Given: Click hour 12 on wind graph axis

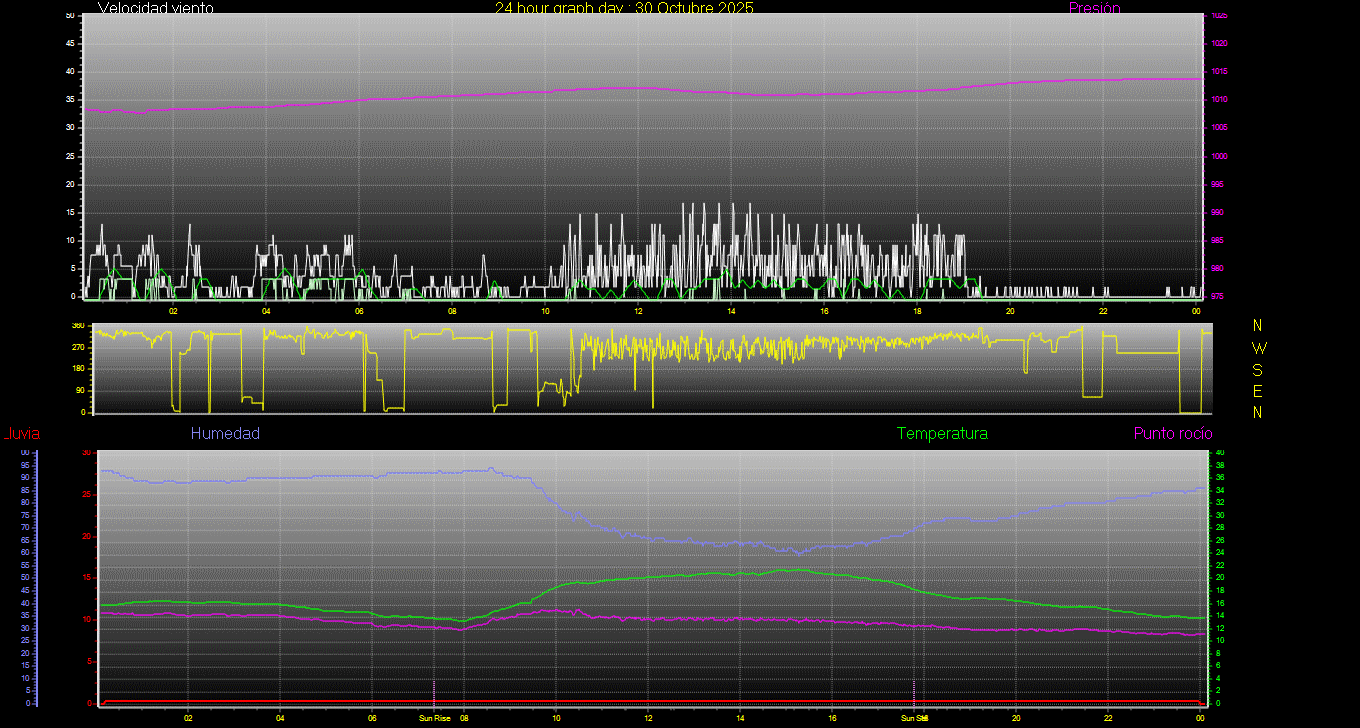Looking at the screenshot, I should [x=638, y=311].
